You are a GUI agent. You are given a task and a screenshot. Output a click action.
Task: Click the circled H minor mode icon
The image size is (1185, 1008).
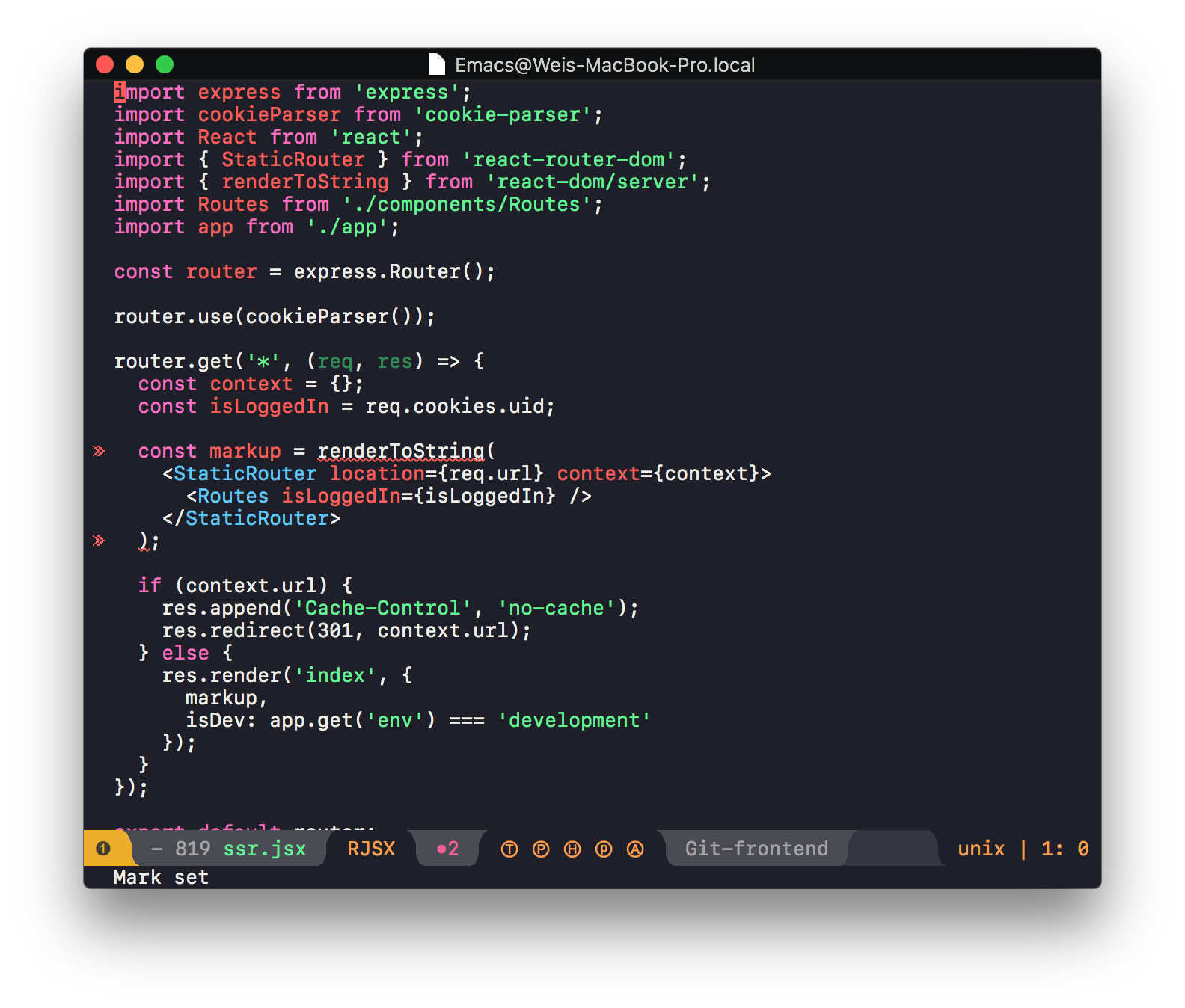572,849
